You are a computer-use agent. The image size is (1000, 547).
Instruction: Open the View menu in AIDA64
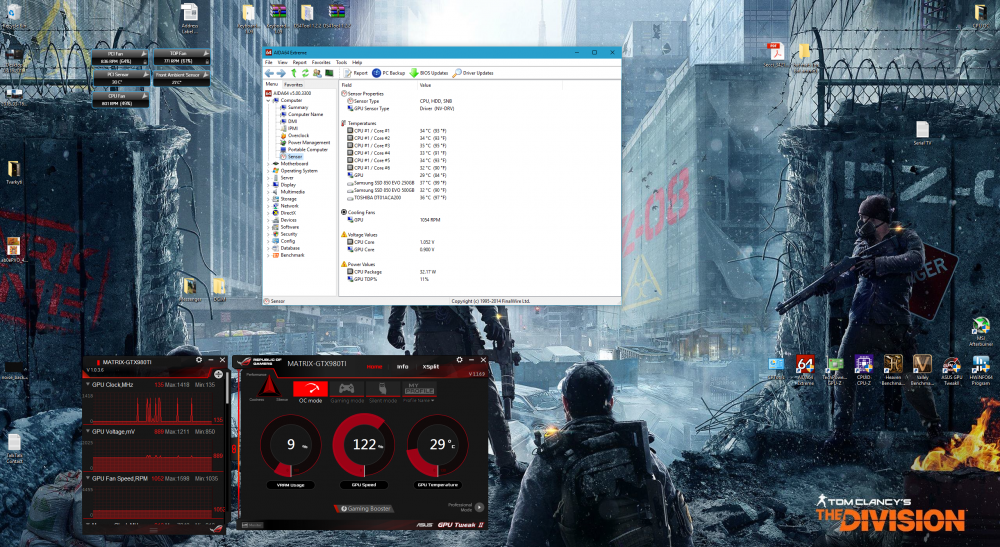283,62
